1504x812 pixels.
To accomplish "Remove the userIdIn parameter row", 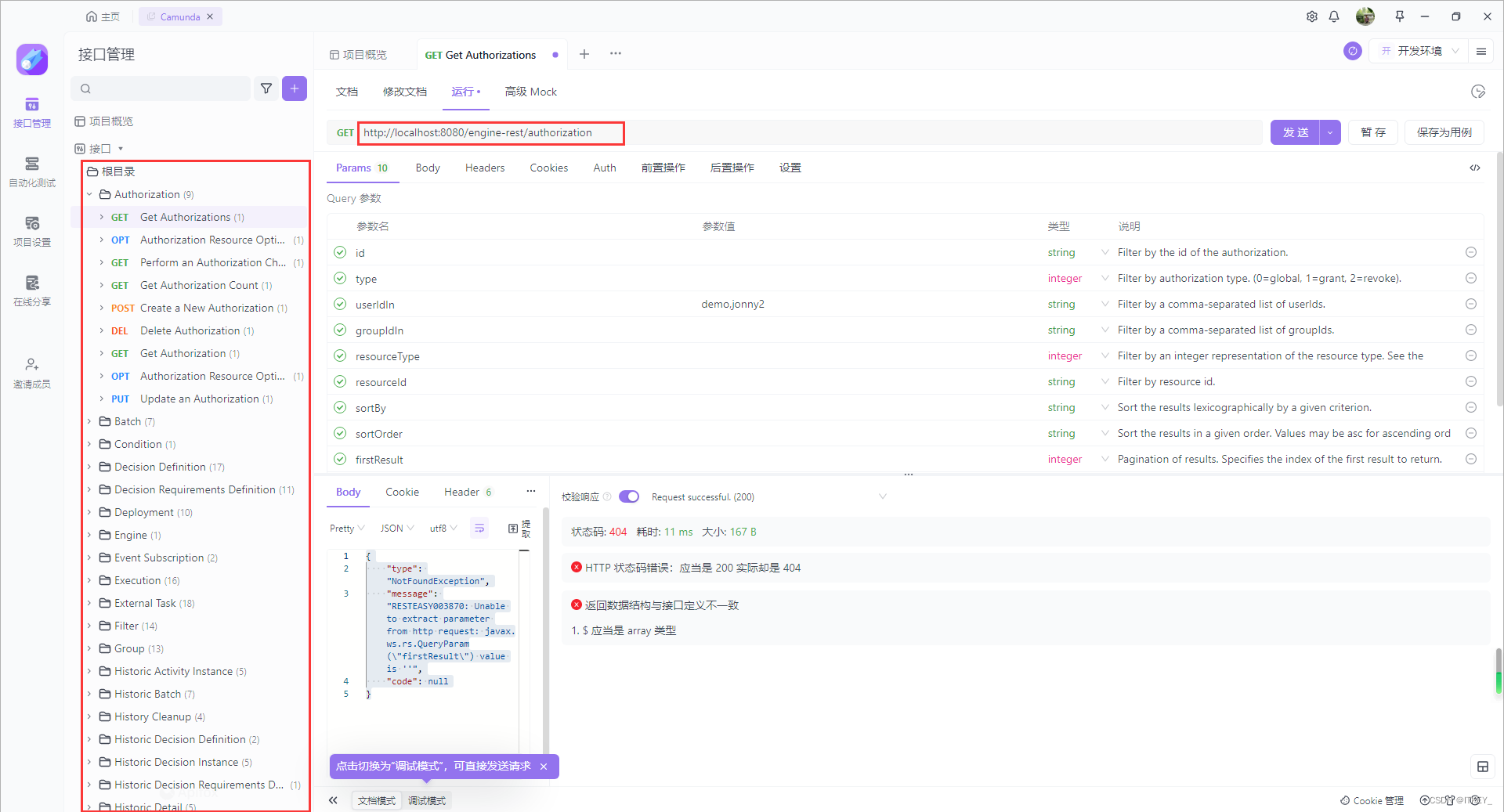I will pos(1471,304).
